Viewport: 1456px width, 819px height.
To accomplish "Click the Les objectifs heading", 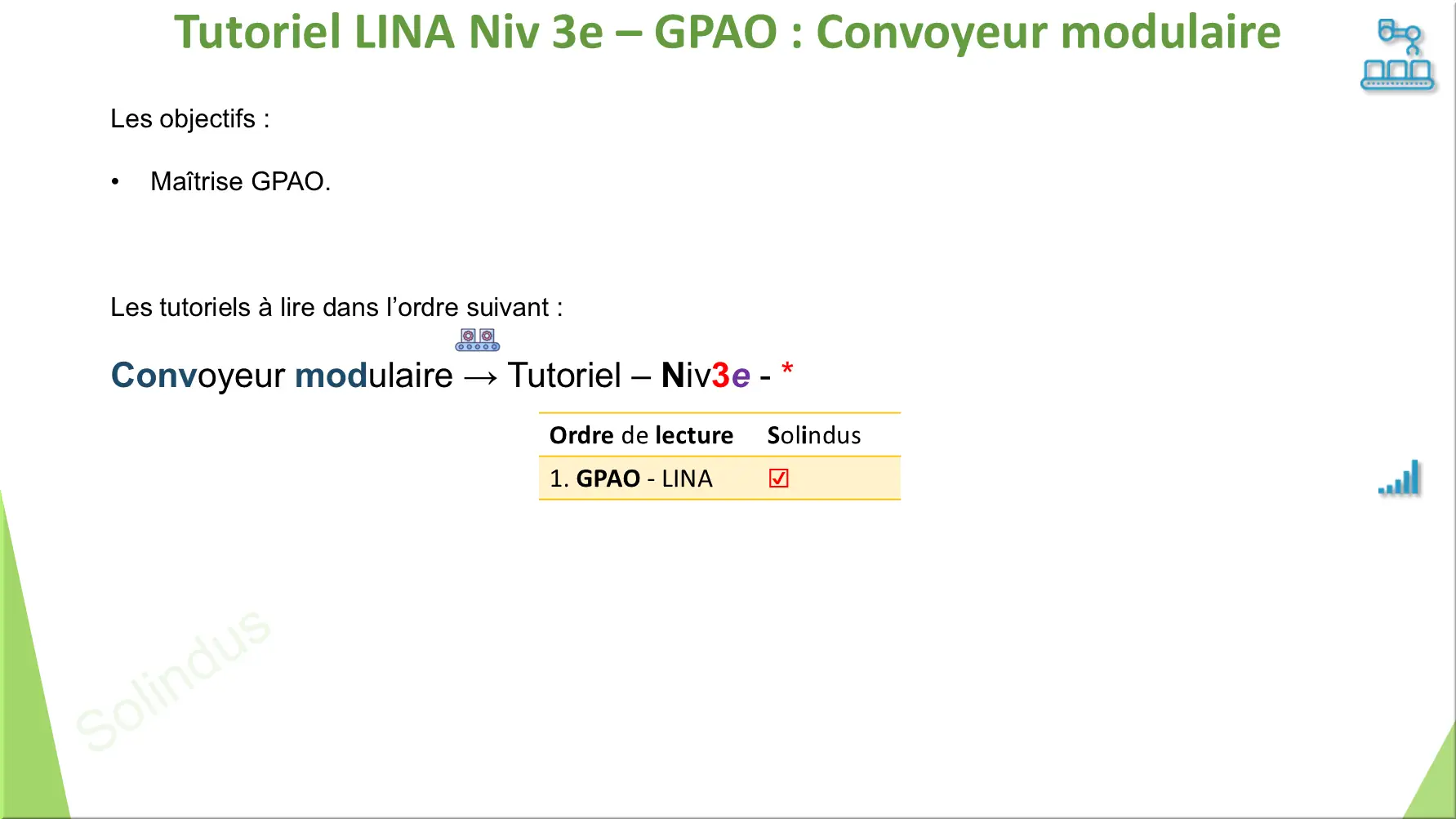I will point(190,119).
